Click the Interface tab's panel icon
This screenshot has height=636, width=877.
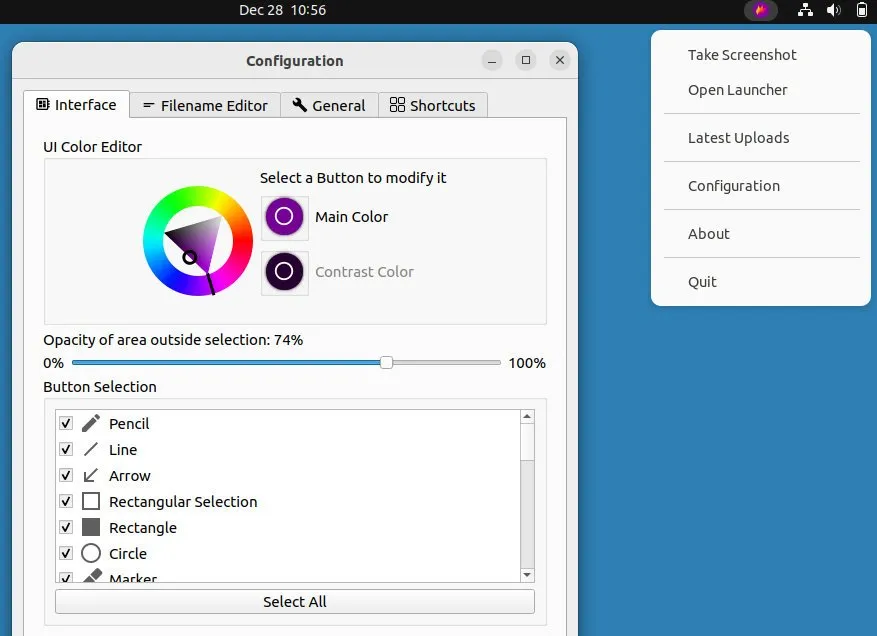click(x=43, y=105)
